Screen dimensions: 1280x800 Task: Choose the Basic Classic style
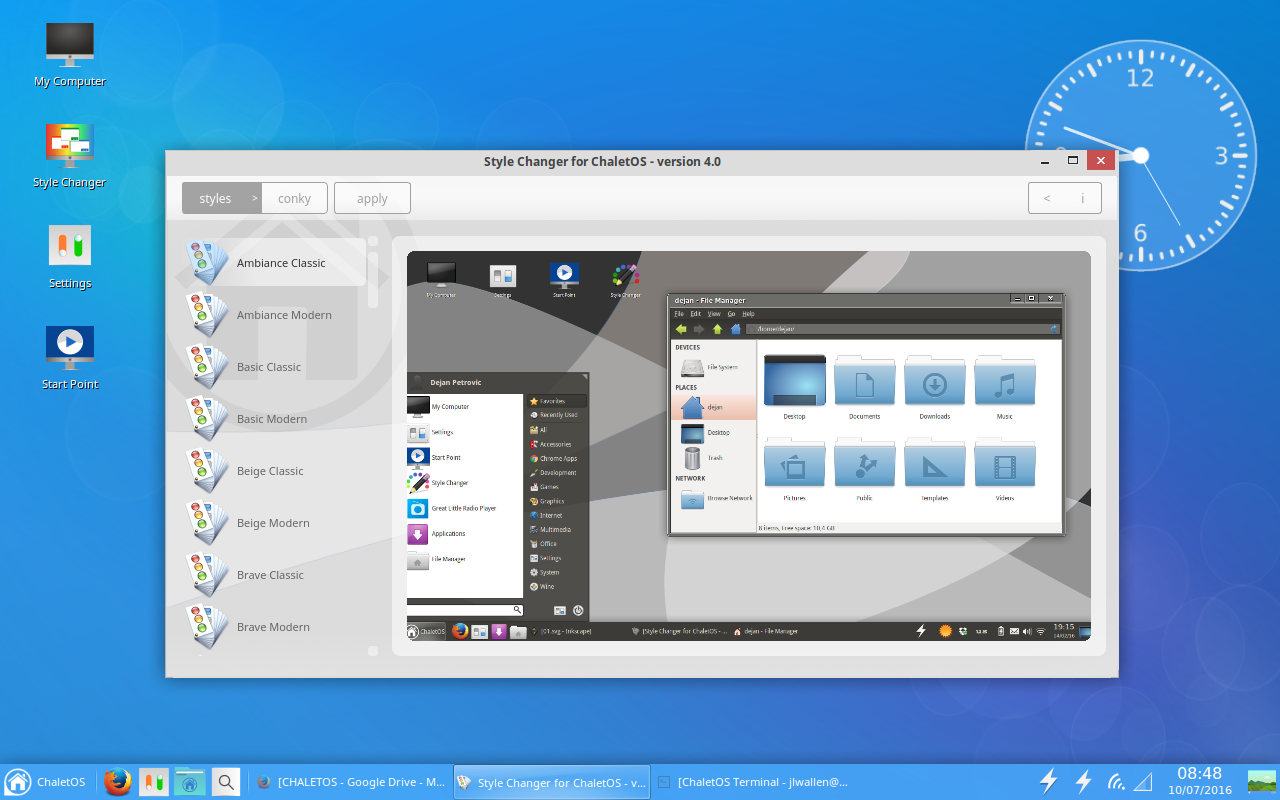tap(274, 367)
